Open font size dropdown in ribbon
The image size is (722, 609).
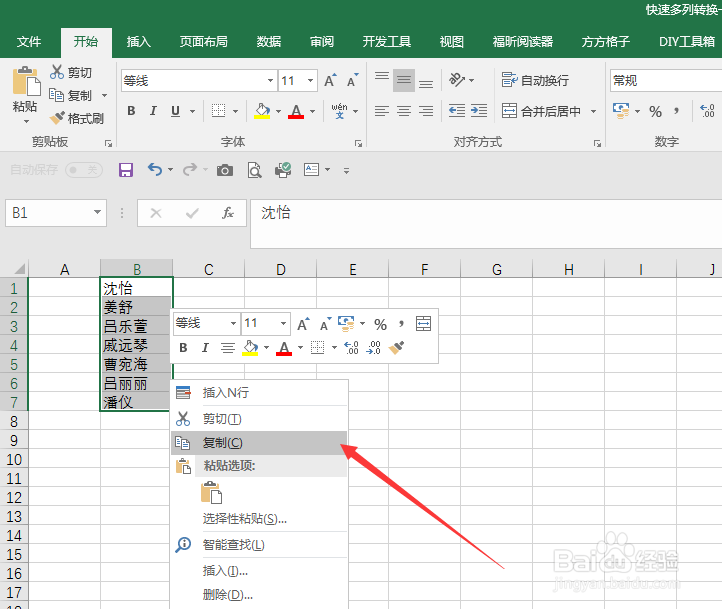[311, 81]
